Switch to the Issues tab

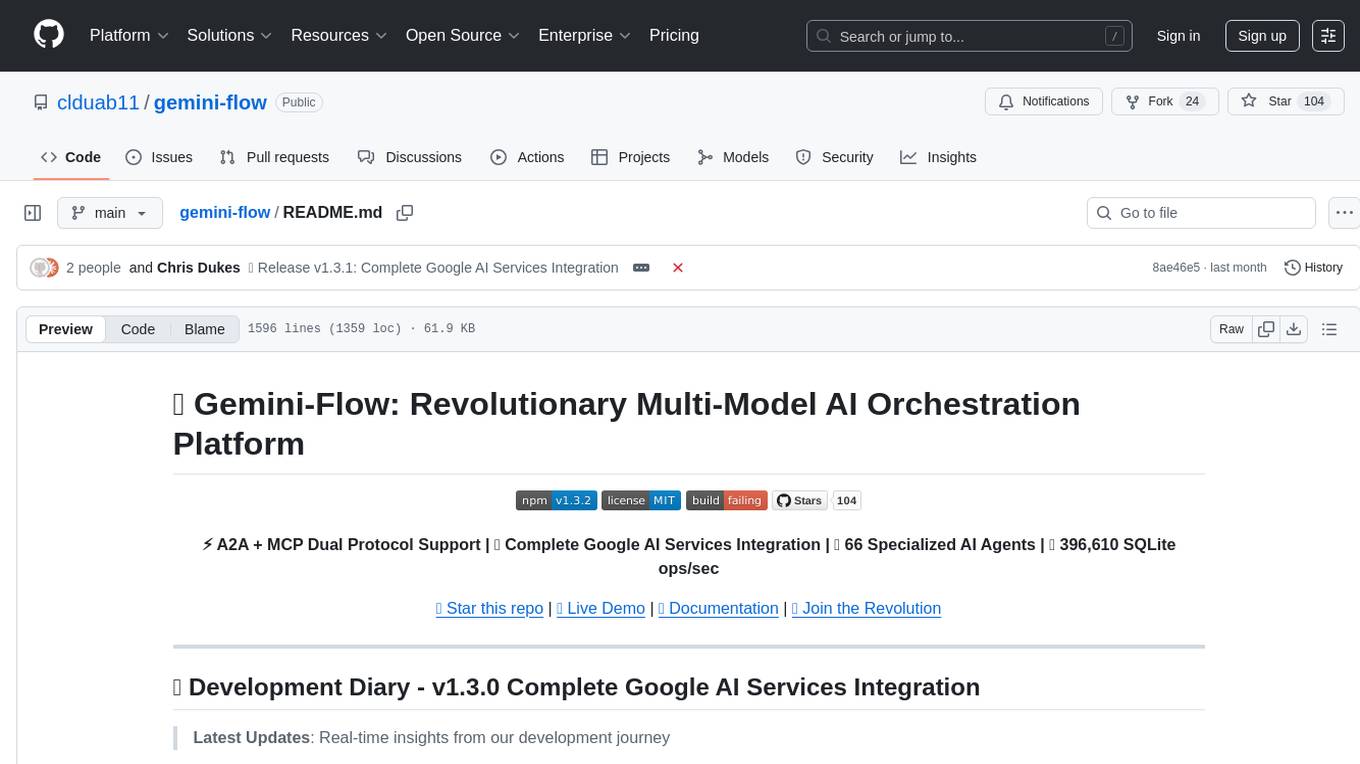pos(159,157)
